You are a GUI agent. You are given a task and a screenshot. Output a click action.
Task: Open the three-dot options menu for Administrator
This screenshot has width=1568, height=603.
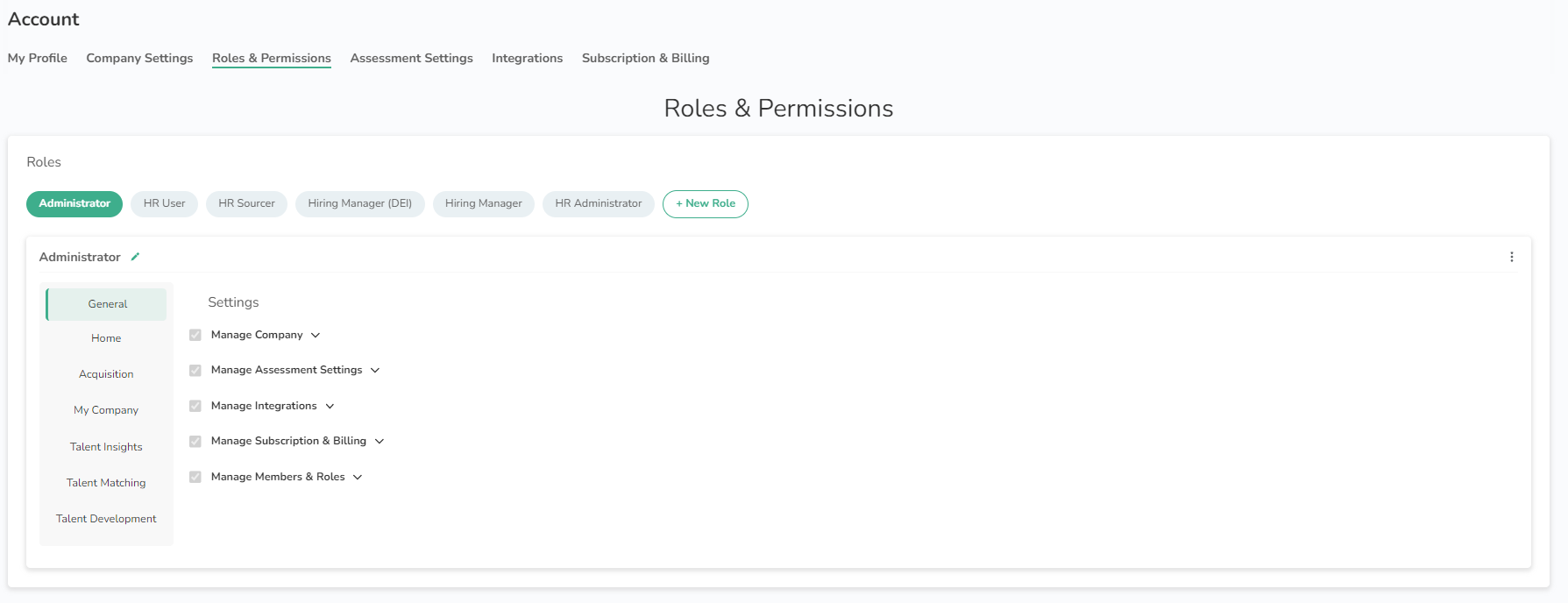1511,257
